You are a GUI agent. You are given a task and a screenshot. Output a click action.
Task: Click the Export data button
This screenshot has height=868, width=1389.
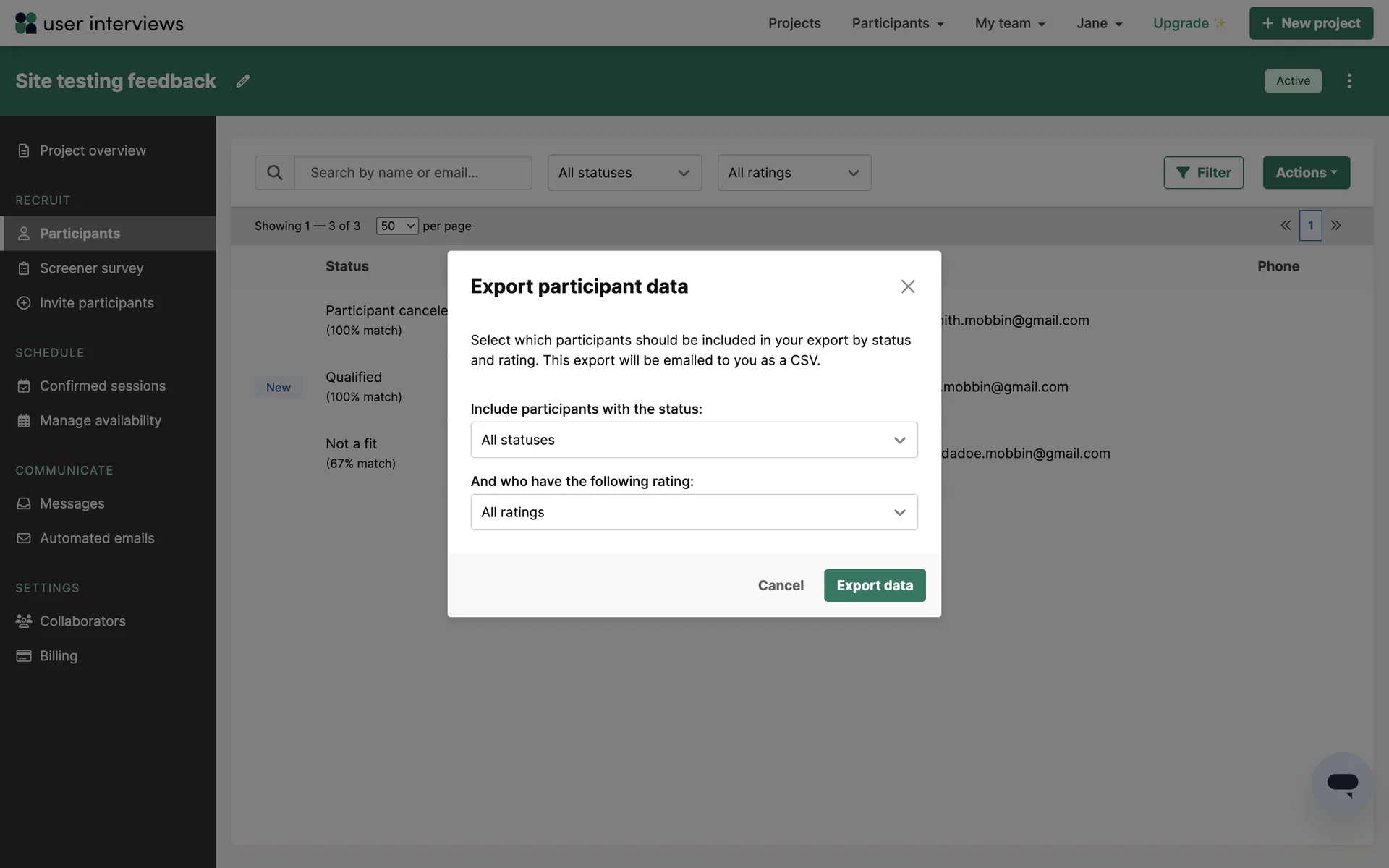click(x=874, y=585)
